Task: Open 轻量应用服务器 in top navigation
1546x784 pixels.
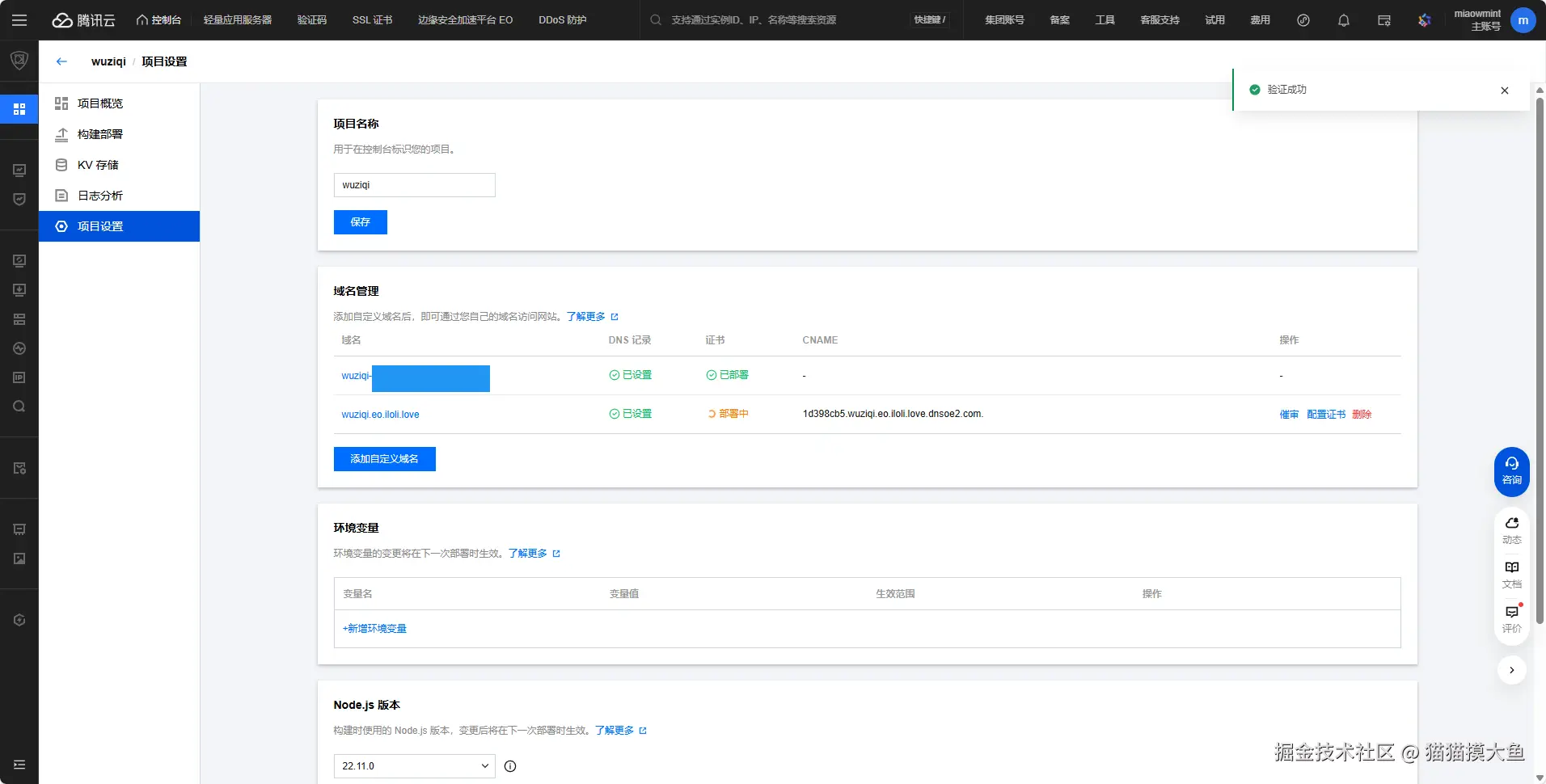Action: click(238, 20)
